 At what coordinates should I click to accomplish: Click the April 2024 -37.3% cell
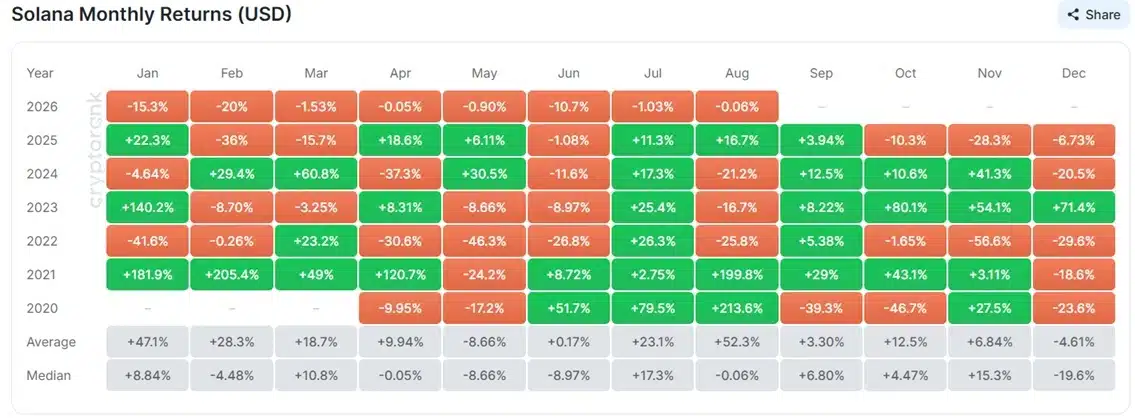point(400,174)
